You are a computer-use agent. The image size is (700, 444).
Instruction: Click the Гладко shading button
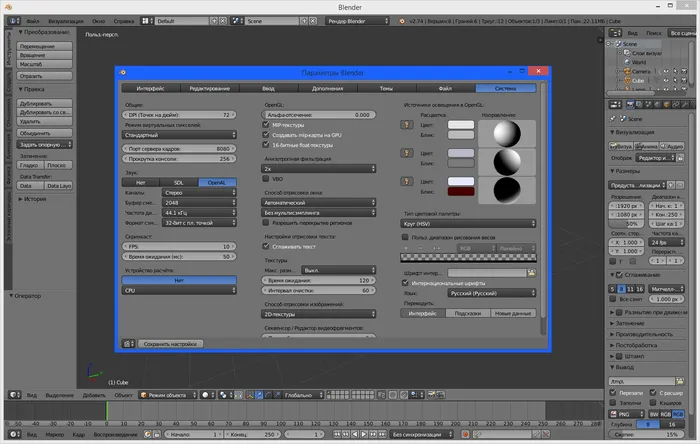pos(29,165)
